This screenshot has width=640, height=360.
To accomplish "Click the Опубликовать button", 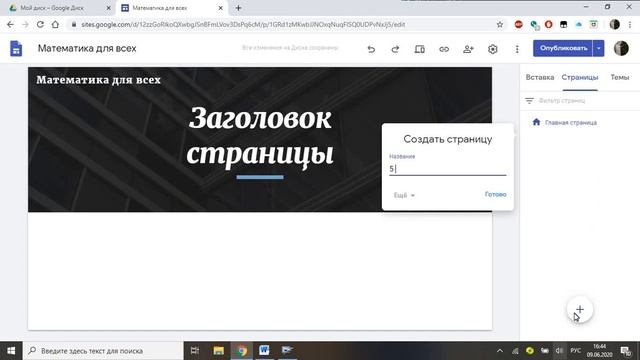I will click(563, 48).
